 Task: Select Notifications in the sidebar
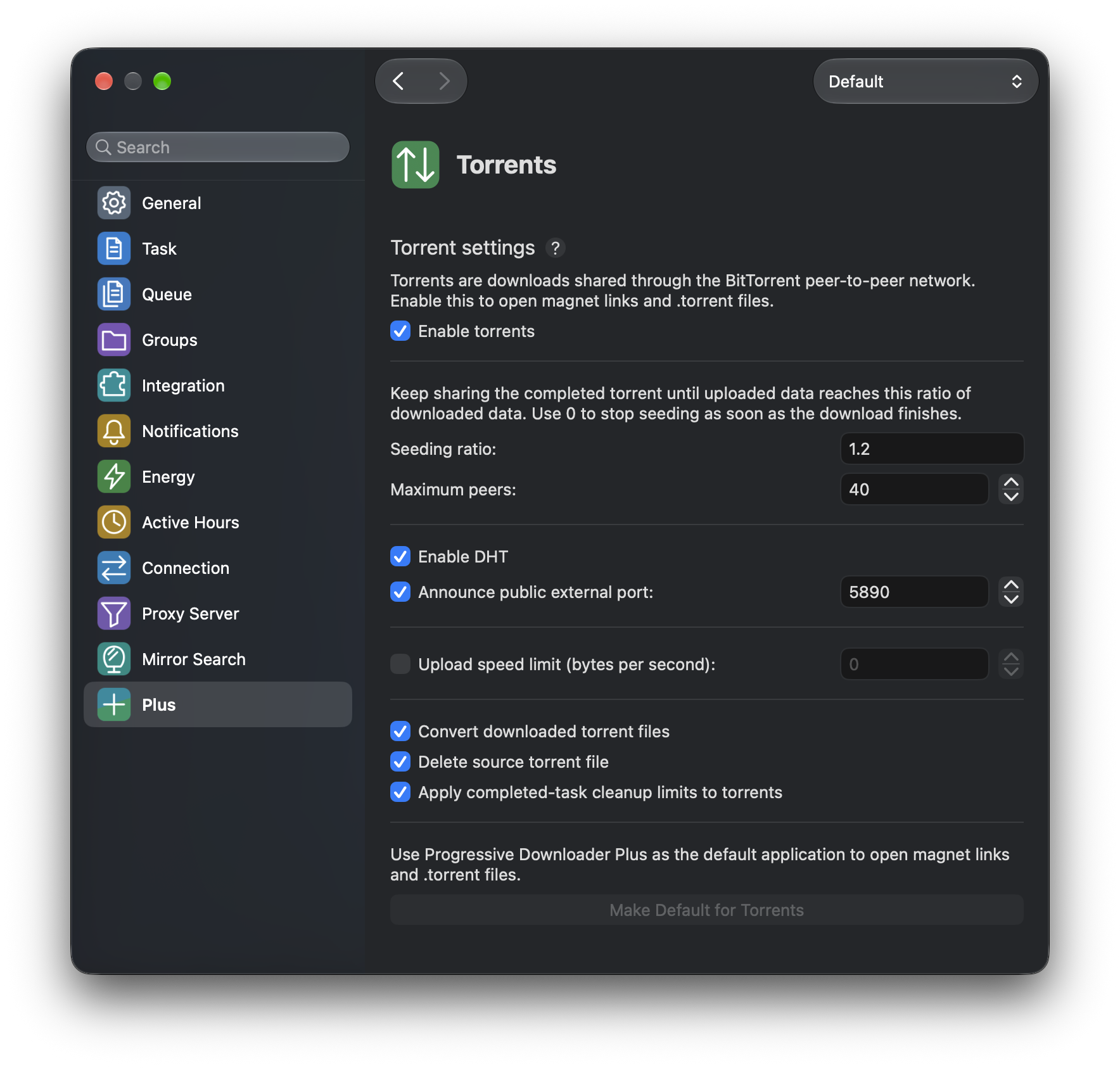(218, 431)
